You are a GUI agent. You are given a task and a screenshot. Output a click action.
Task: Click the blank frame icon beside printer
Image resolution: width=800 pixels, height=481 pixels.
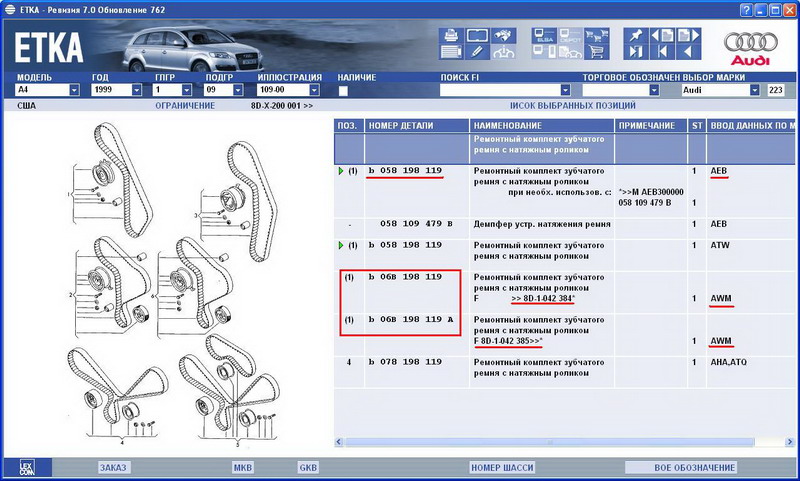pyautogui.click(x=478, y=36)
